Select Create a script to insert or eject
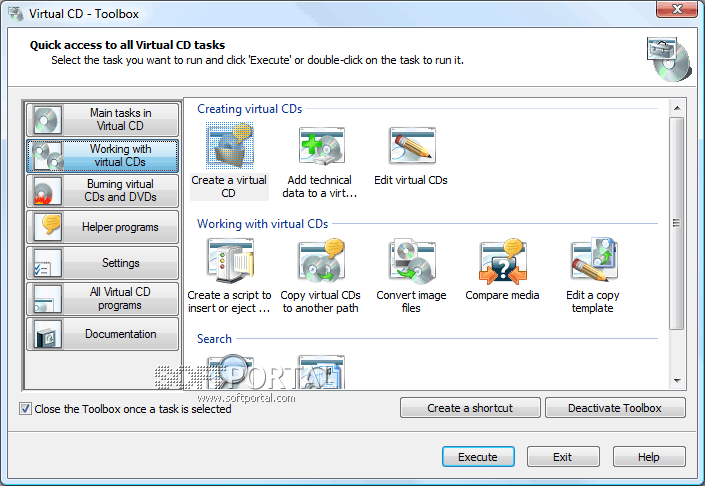 pyautogui.click(x=229, y=262)
